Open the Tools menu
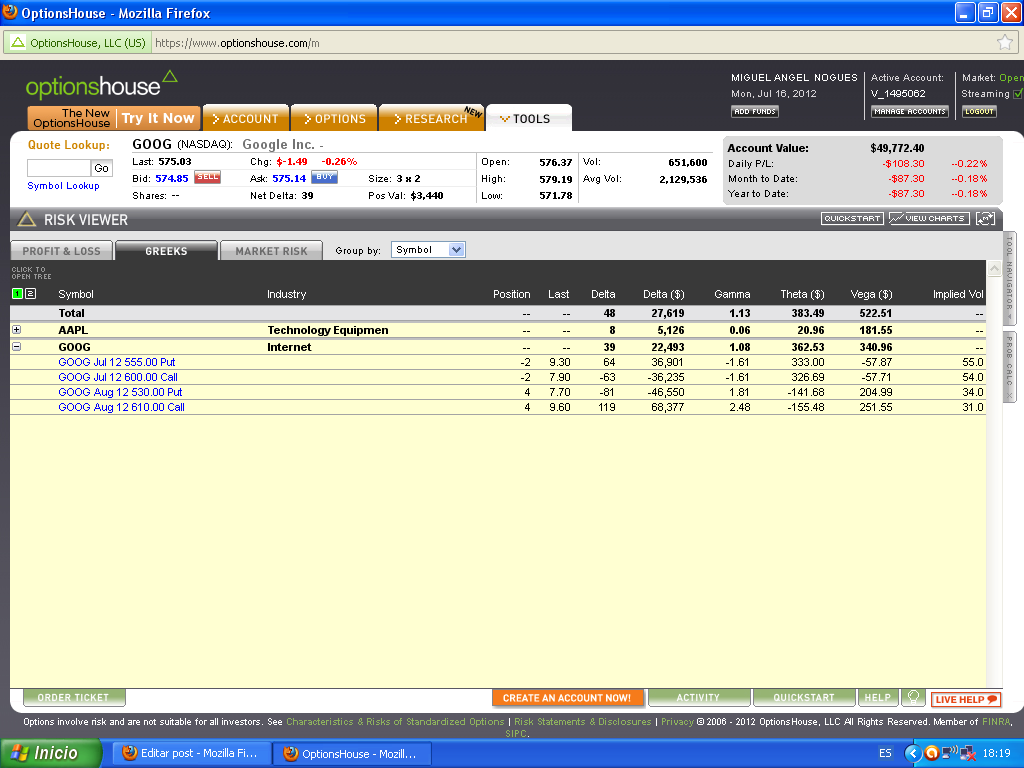This screenshot has height=768, width=1024. (x=528, y=118)
